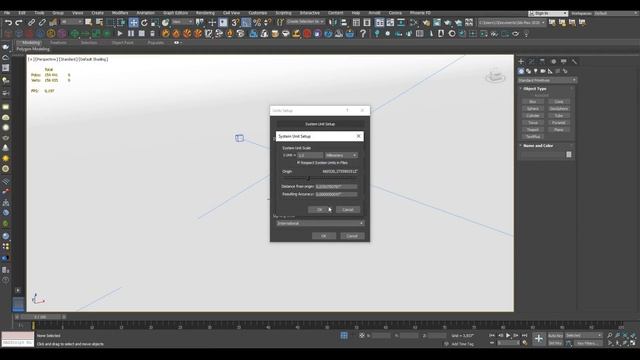Click the Play Animation button
Viewport: 640px width, 360px height.
point(508,336)
